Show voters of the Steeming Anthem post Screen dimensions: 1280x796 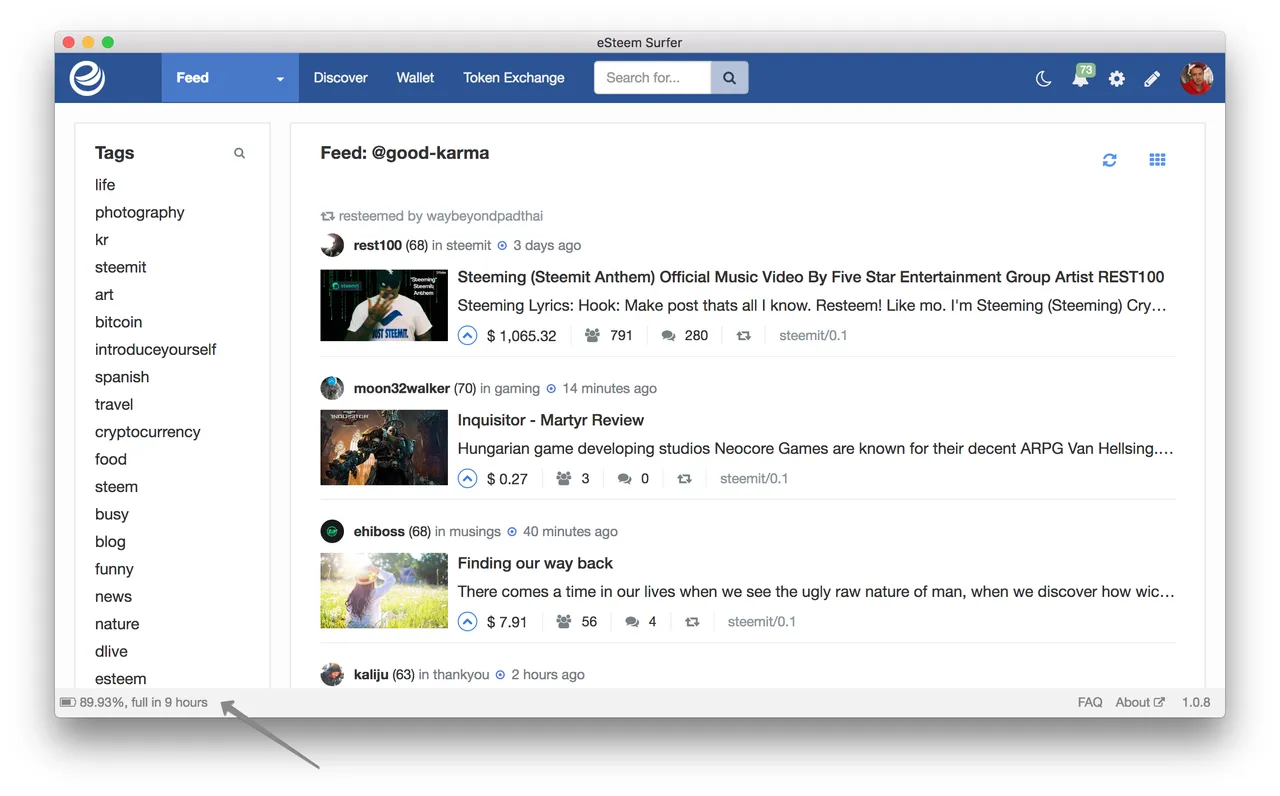(x=609, y=336)
